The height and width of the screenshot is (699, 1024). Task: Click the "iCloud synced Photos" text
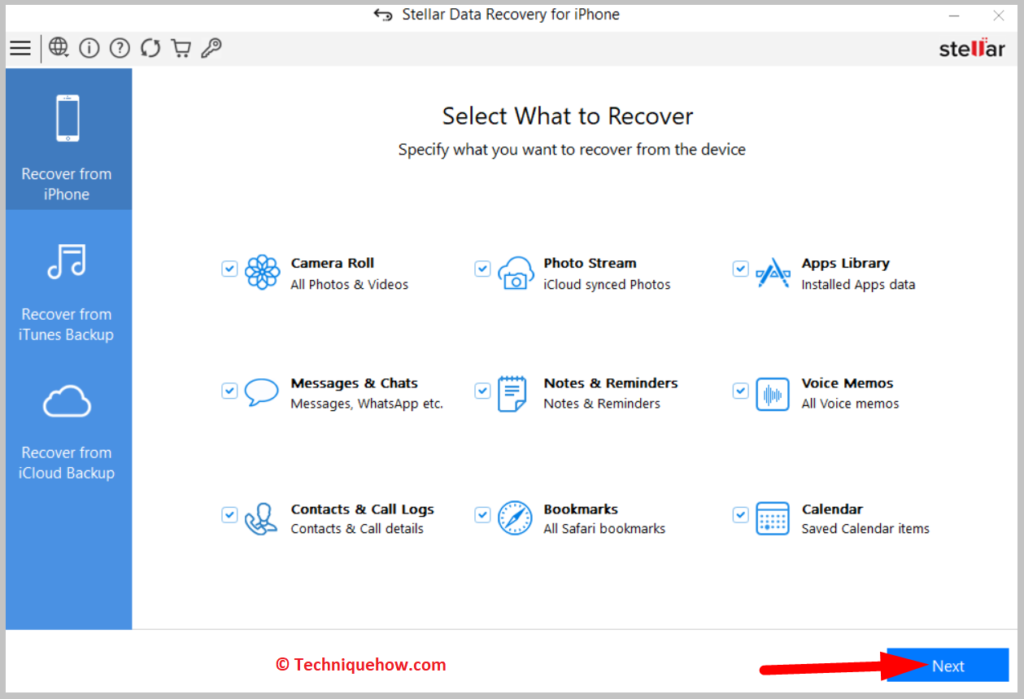(607, 285)
